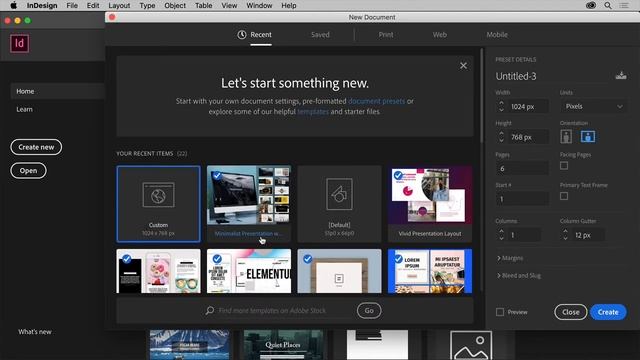Select portrait orientation icon
This screenshot has width=640, height=360.
(566, 136)
